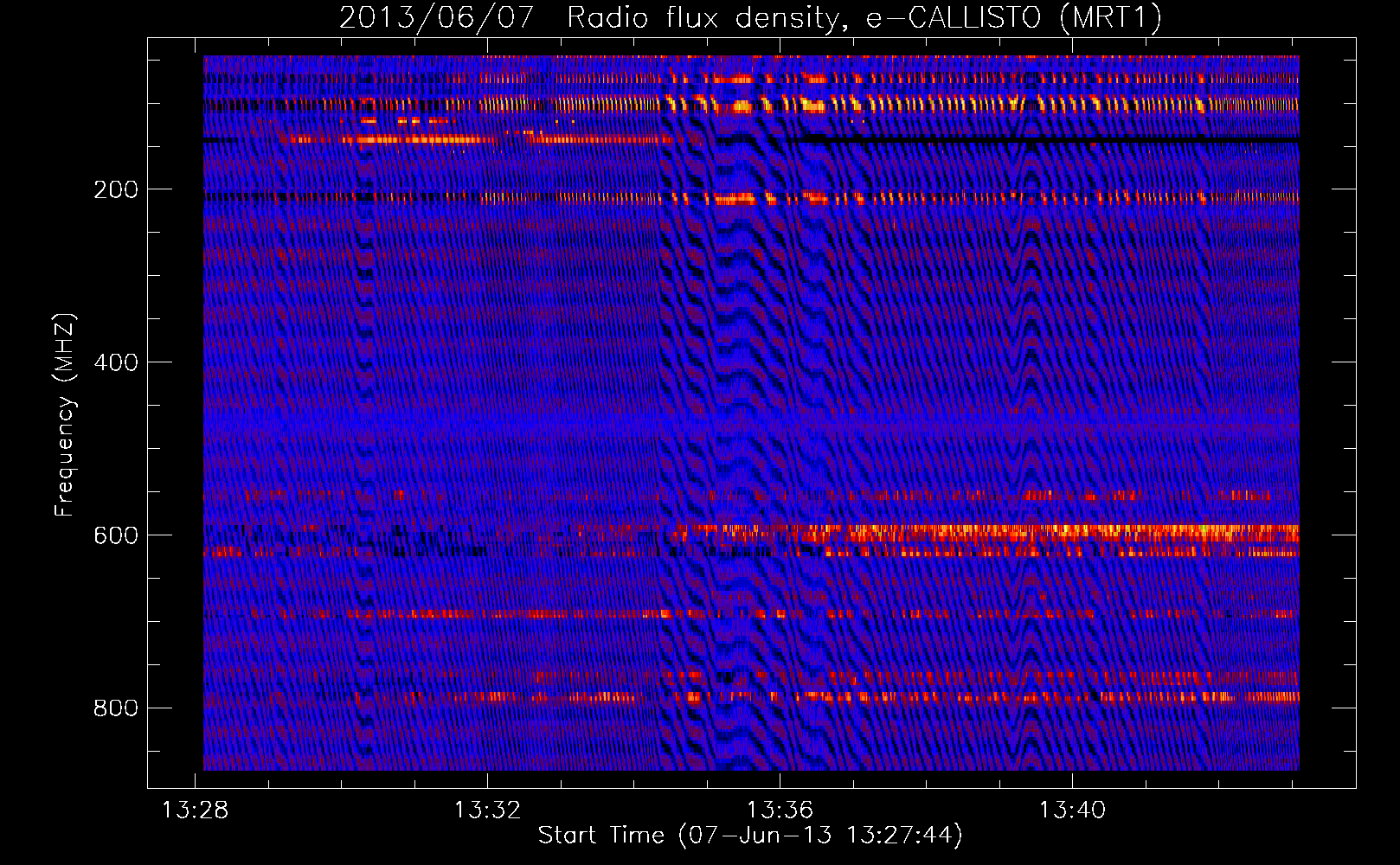
Task: Click the 800 frequency tick label
Action: (116, 708)
